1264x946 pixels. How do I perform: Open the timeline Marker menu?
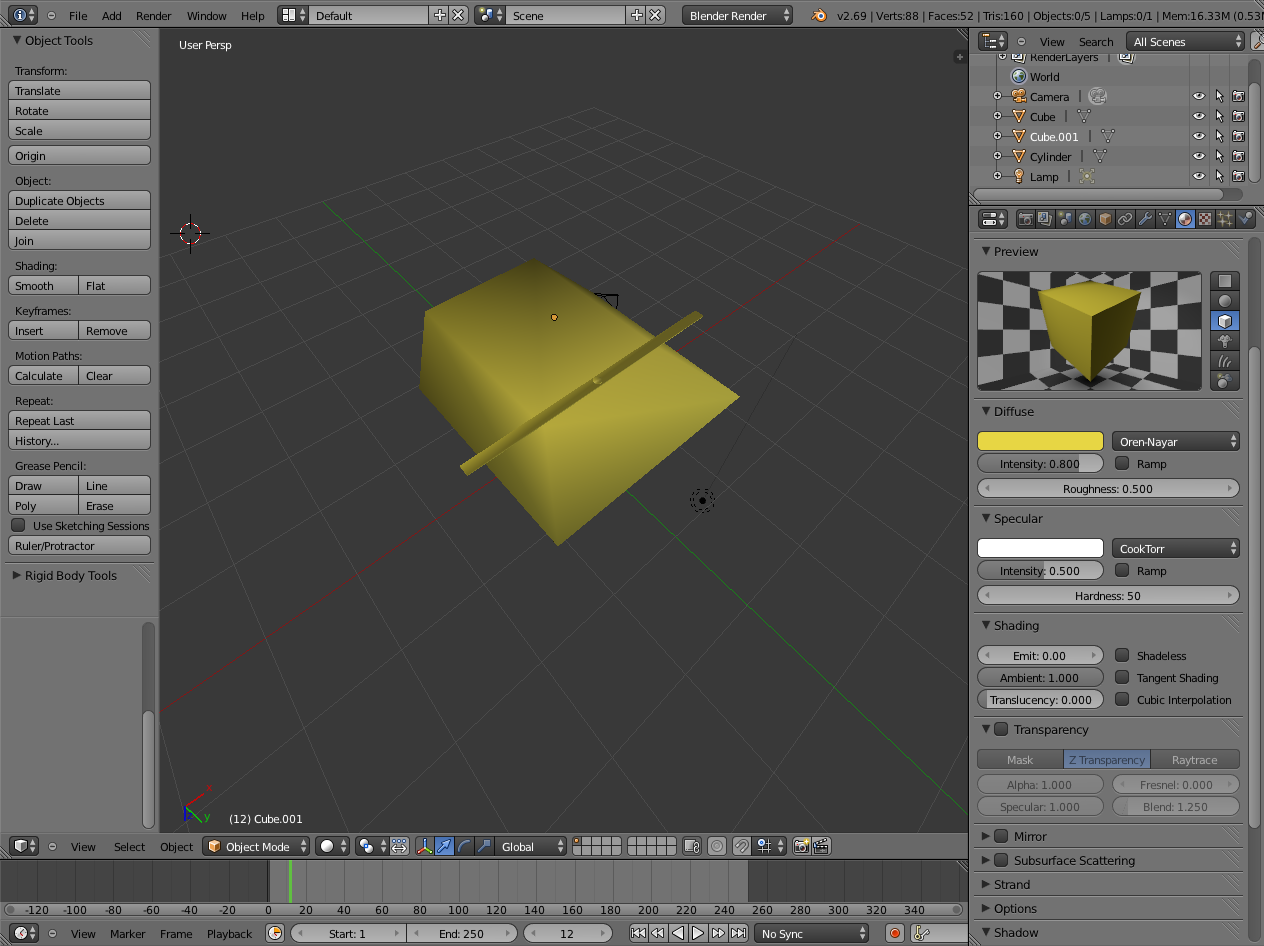[128, 934]
